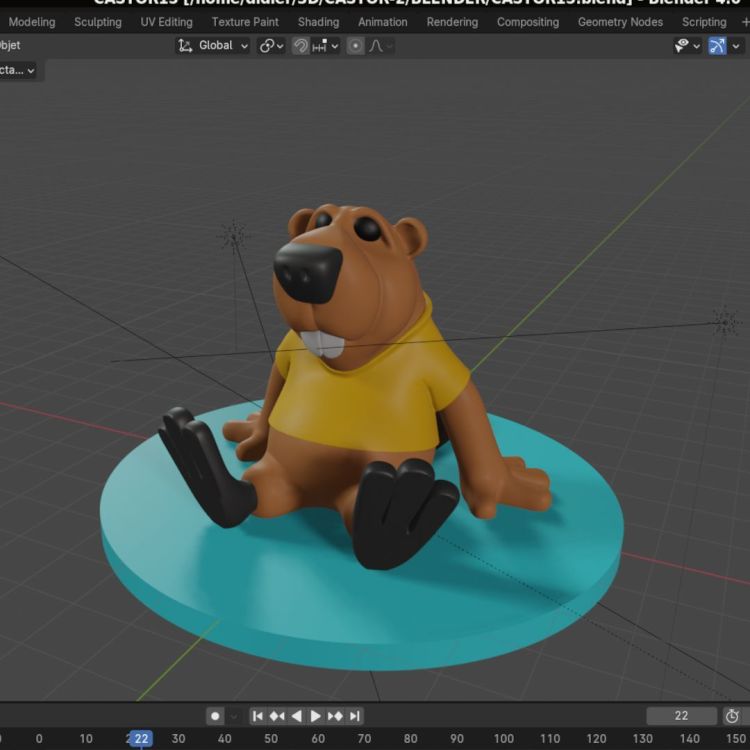The image size is (750, 750).
Task: Toggle viewport gizmos display
Action: click(717, 46)
